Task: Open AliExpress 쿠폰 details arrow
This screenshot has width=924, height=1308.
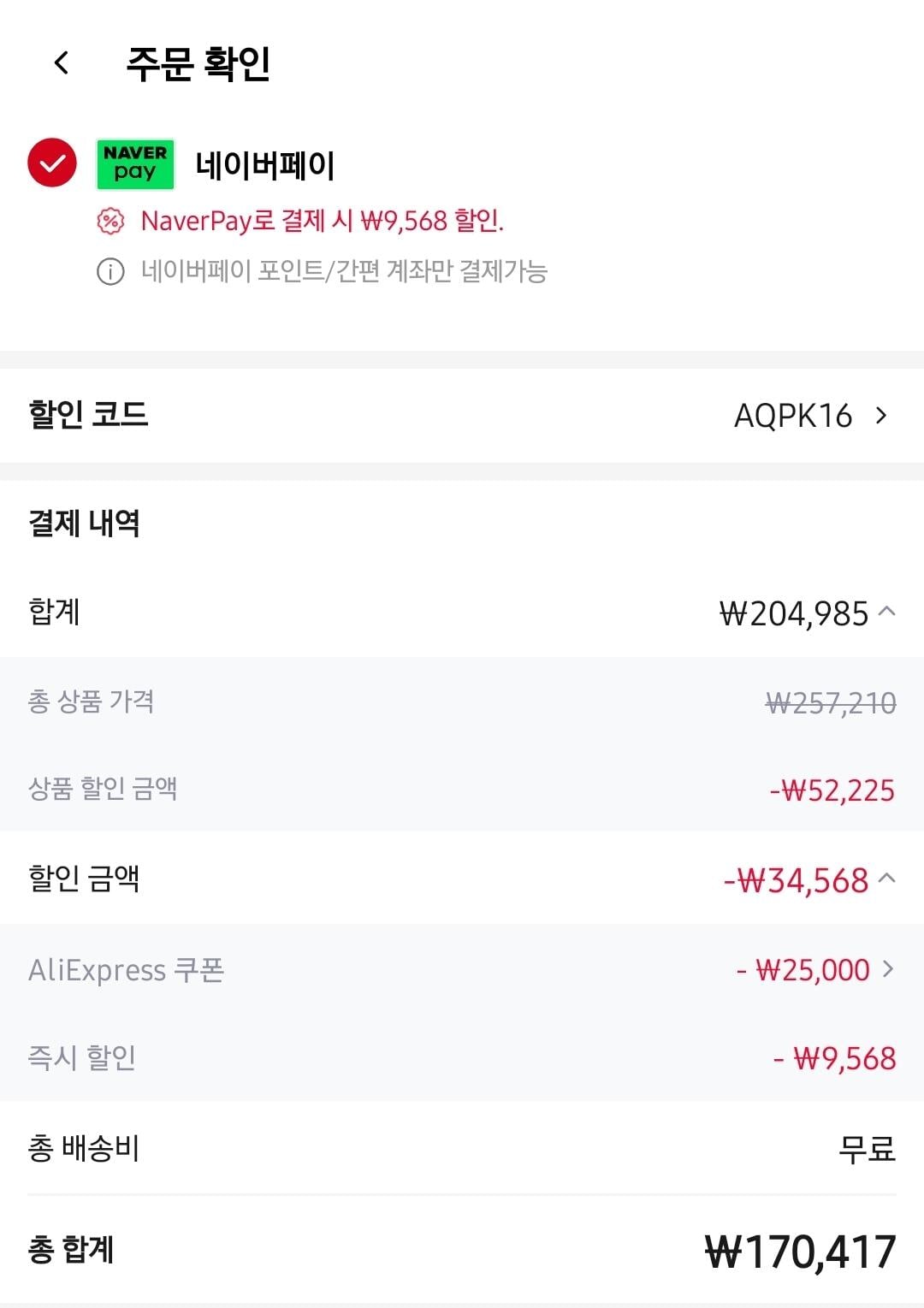Action: pyautogui.click(x=887, y=969)
